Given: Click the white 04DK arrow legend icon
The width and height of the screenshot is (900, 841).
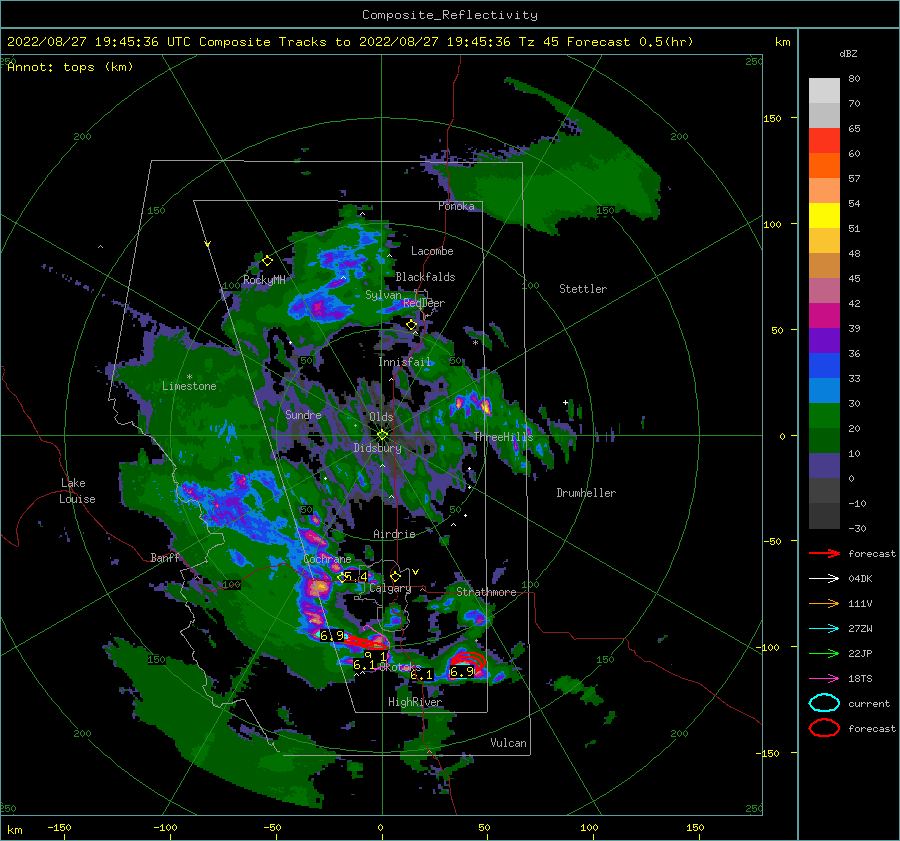Looking at the screenshot, I should [824, 579].
